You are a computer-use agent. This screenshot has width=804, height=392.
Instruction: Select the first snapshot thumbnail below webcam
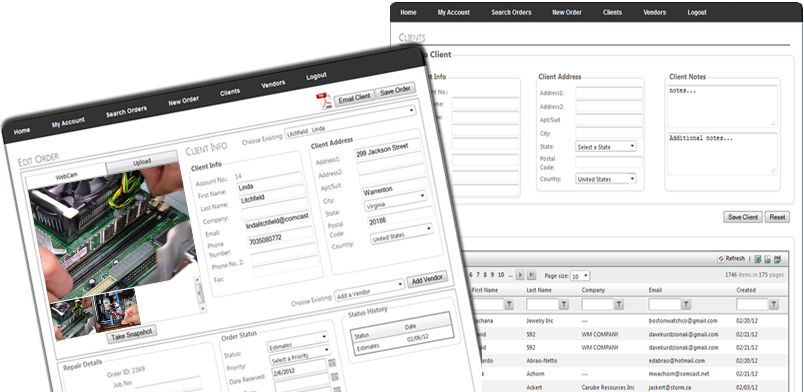(x=71, y=319)
